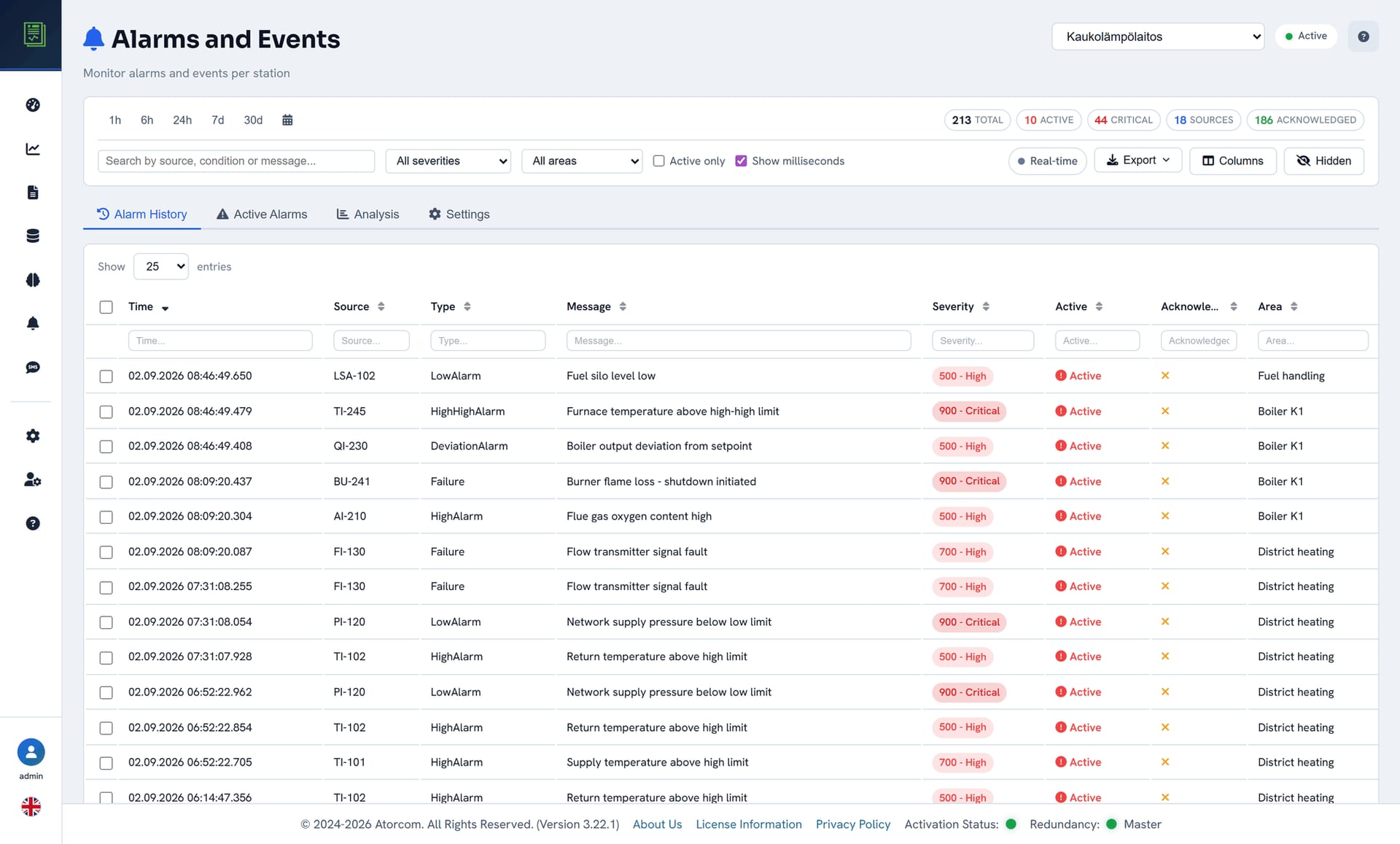Open the brain AI icon in sidebar
This screenshot has height=844, width=1400.
[33, 280]
